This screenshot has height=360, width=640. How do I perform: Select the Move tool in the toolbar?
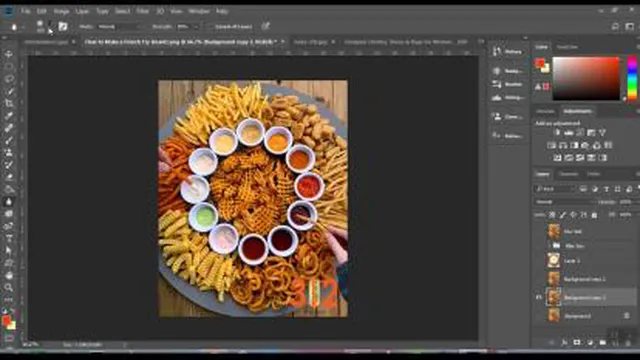(9, 54)
